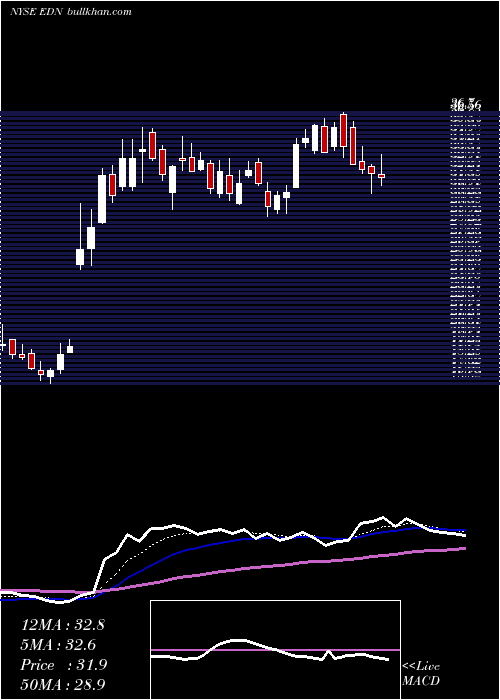500x700 pixels.
Task: Select the 50MA : 28.9 readout
Action: click(x=63, y=685)
